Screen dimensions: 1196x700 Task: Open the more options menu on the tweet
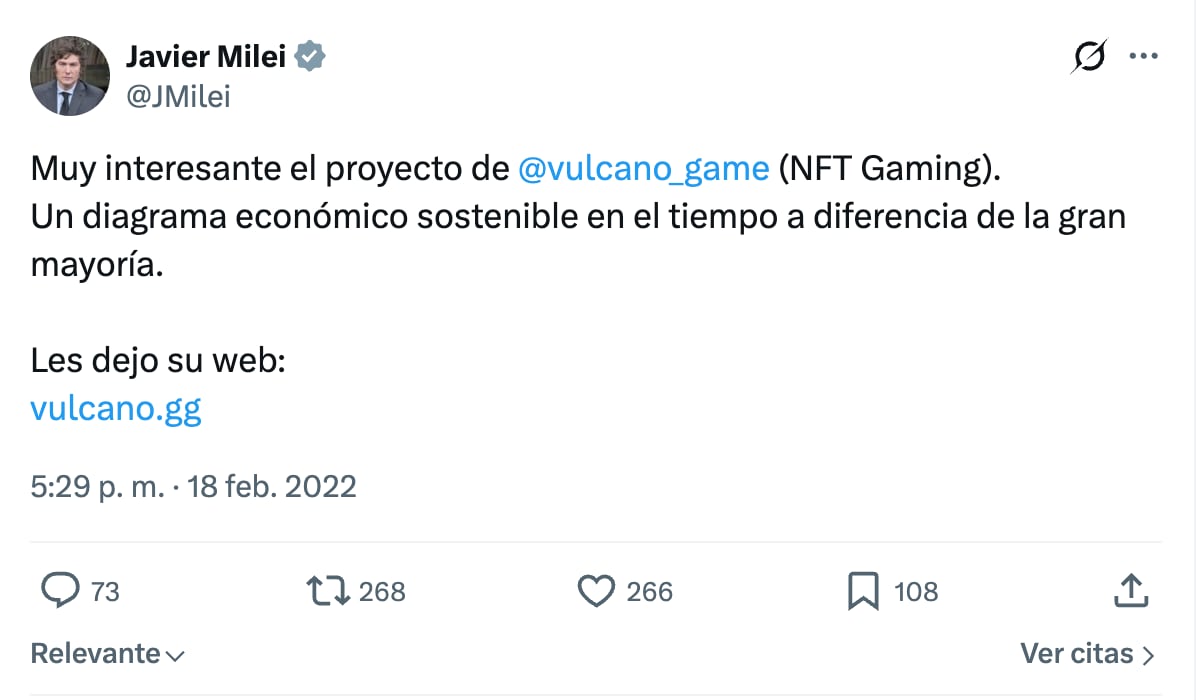(x=1143, y=57)
